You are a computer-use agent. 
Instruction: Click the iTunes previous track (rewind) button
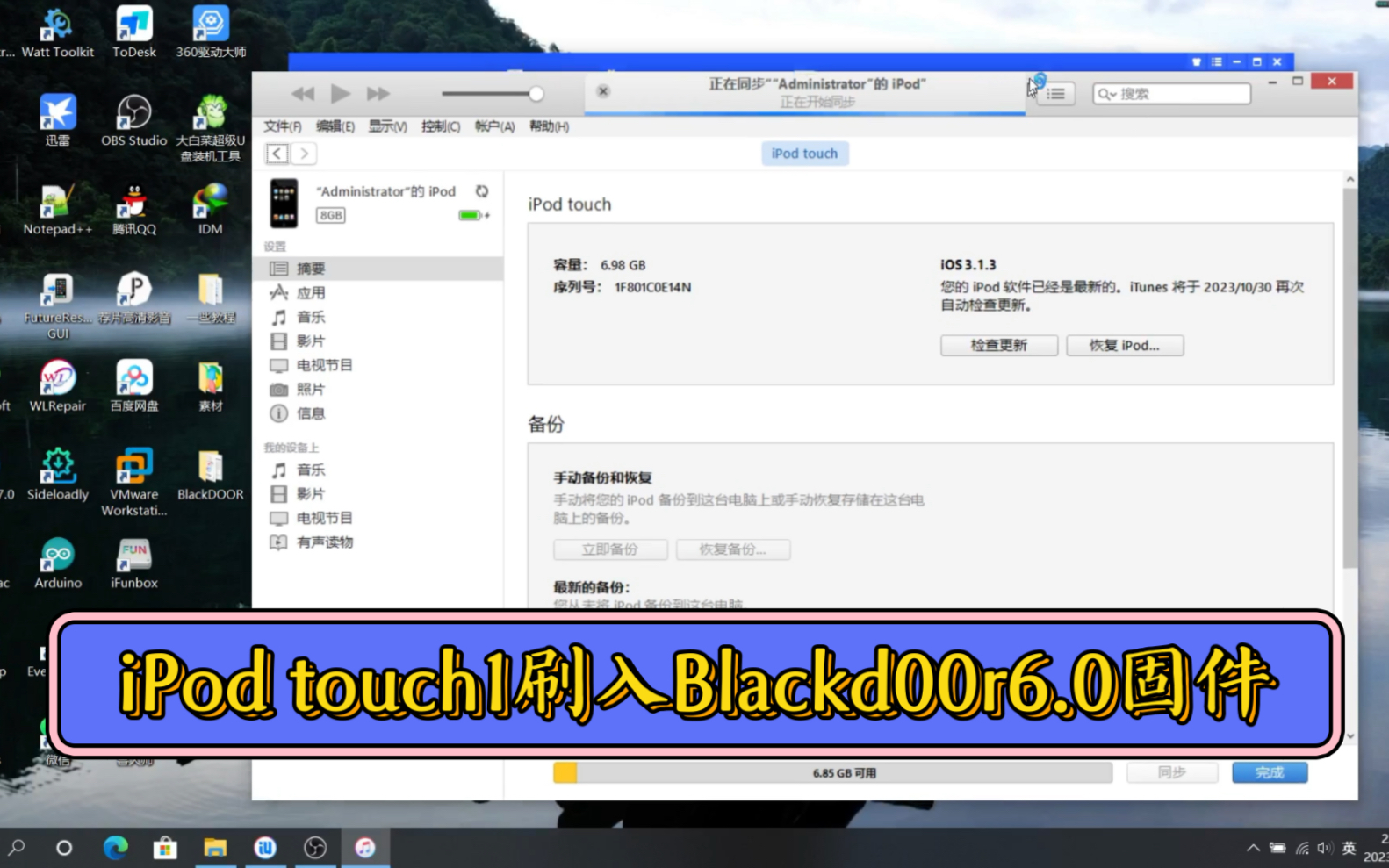(303, 94)
